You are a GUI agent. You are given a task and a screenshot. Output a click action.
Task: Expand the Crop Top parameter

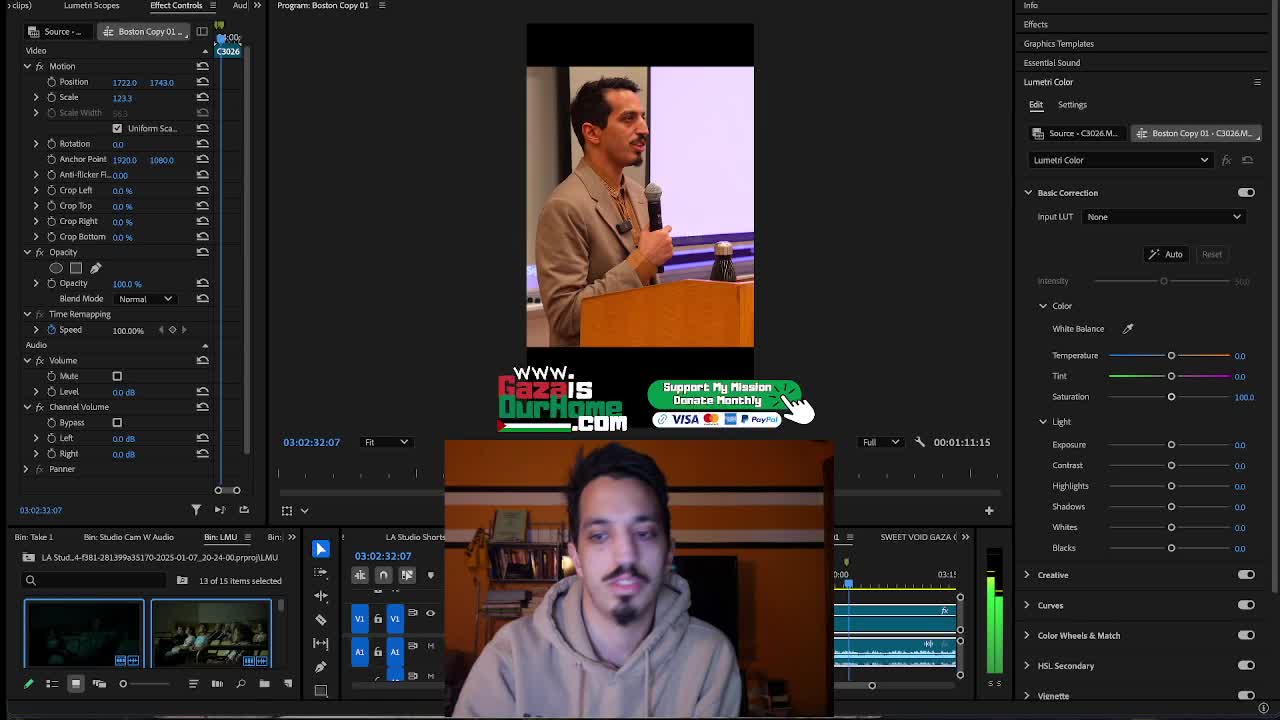(36, 206)
